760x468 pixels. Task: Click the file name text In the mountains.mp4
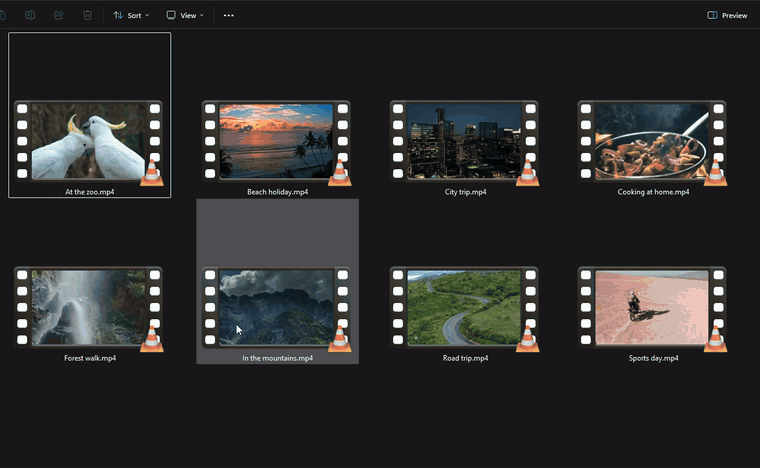[277, 358]
